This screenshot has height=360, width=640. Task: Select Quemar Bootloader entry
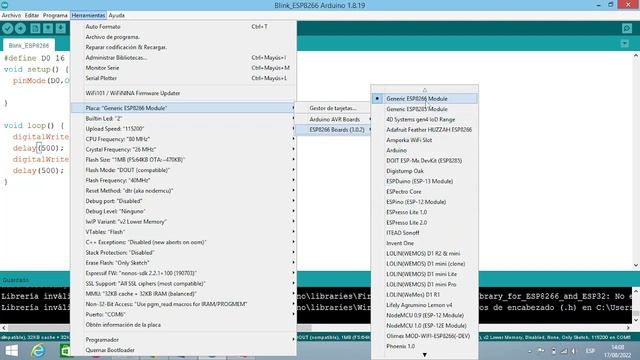(183, 350)
